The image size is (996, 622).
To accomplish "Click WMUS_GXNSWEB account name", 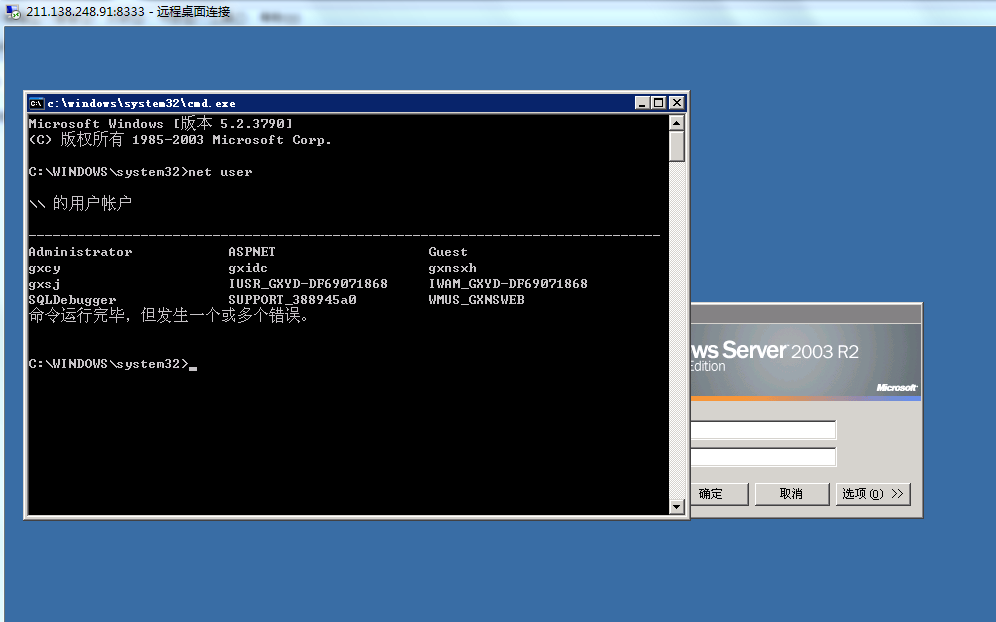I will coord(476,300).
